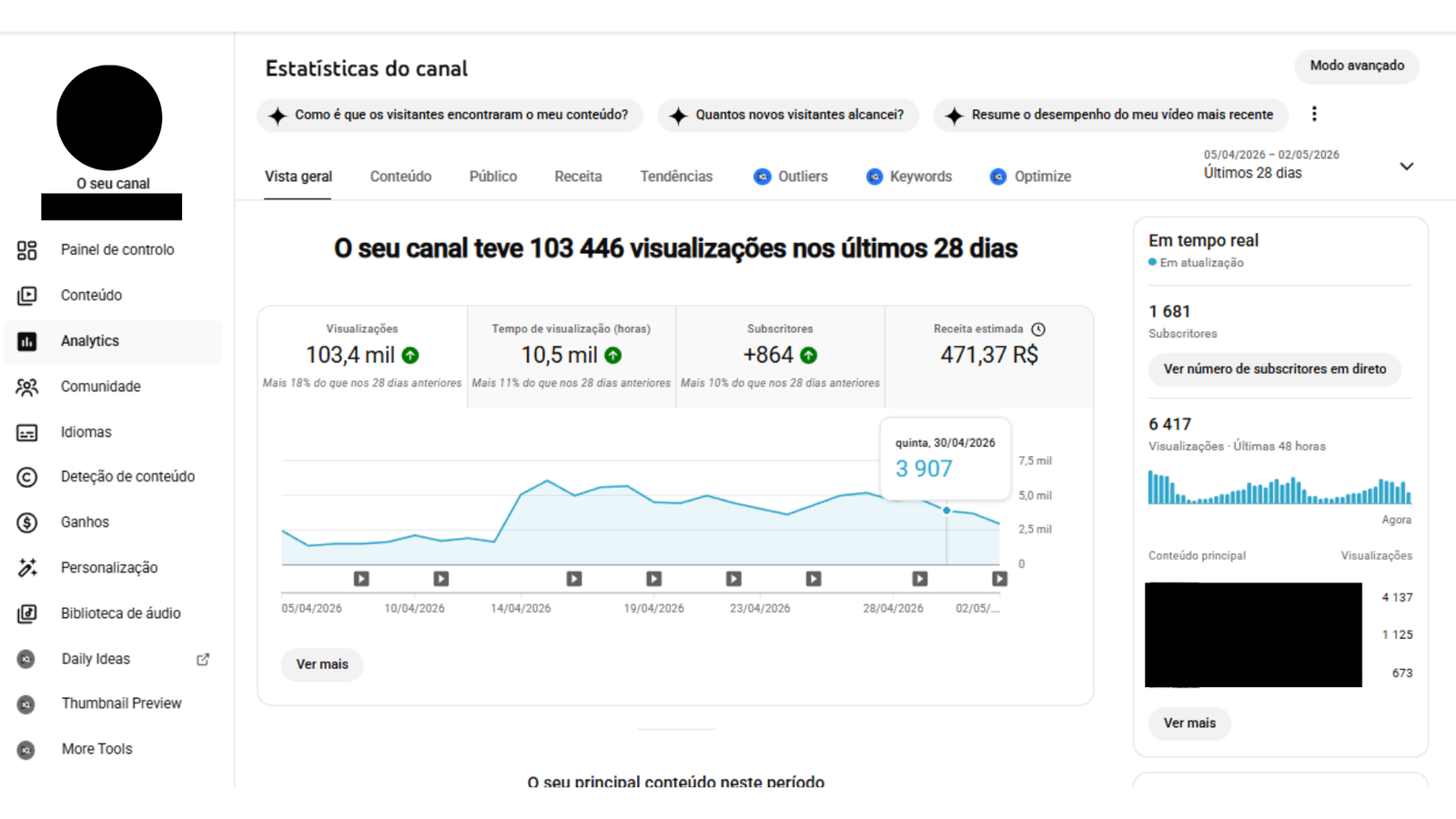Click the Outliers tab blue icon
The width and height of the screenshot is (1456, 819).
(763, 177)
